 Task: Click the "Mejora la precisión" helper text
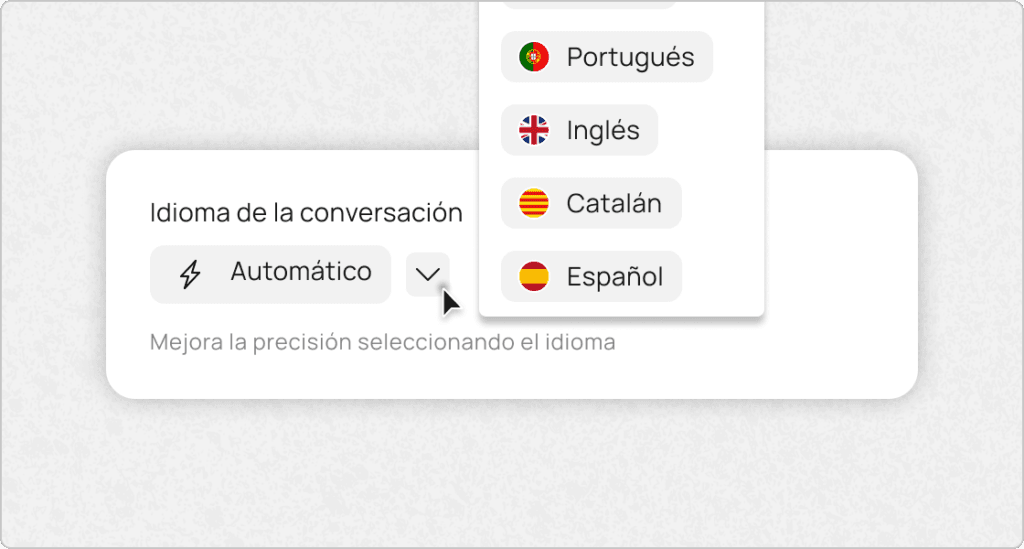382,343
